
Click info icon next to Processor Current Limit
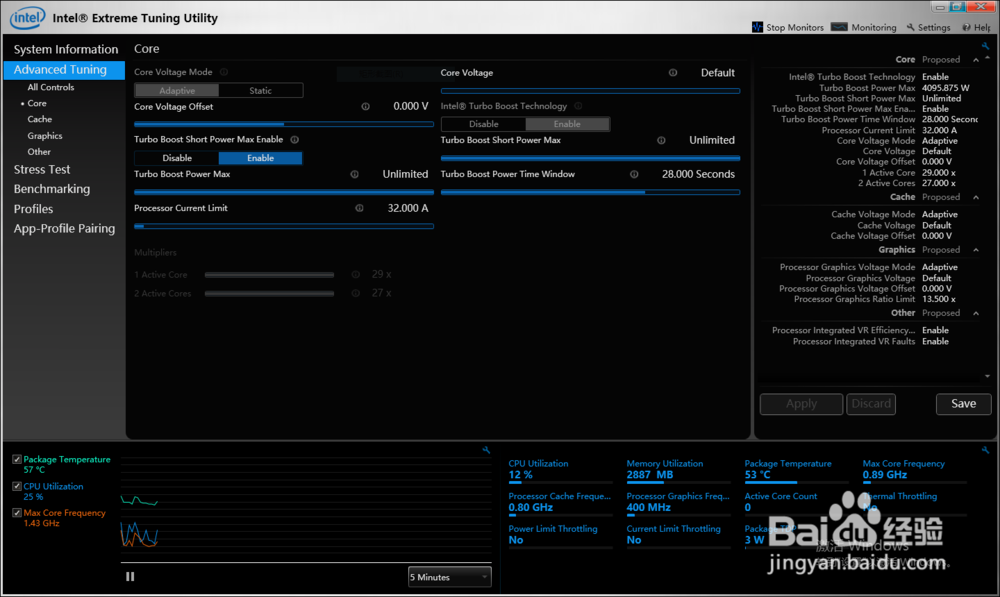tap(360, 208)
